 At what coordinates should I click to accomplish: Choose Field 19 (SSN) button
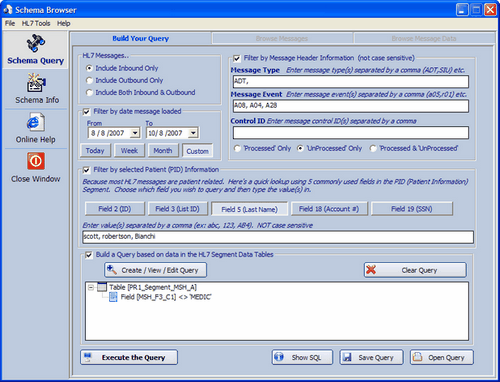pyautogui.click(x=412, y=209)
